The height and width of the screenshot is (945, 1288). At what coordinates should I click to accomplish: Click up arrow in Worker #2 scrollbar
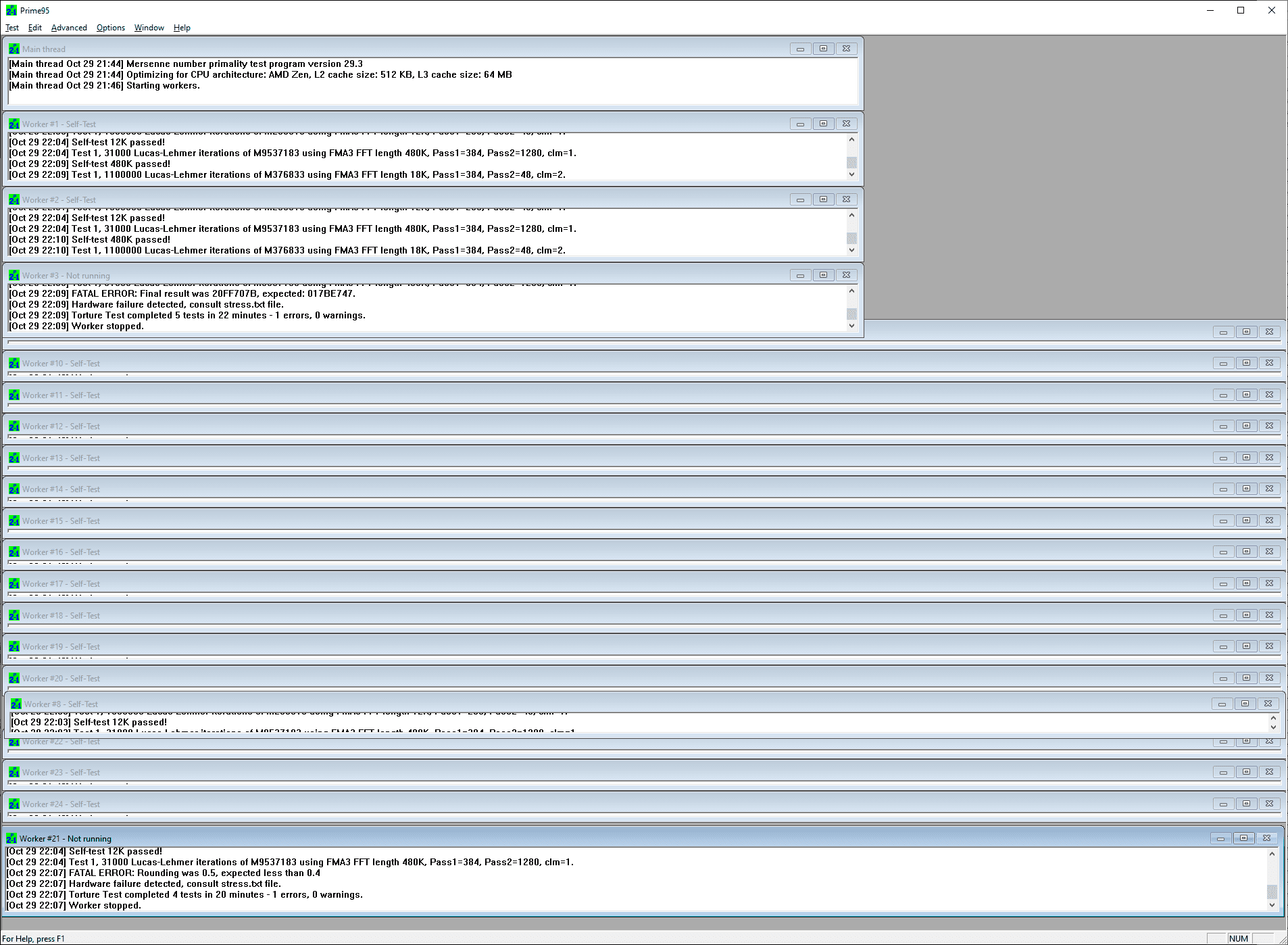[x=851, y=215]
